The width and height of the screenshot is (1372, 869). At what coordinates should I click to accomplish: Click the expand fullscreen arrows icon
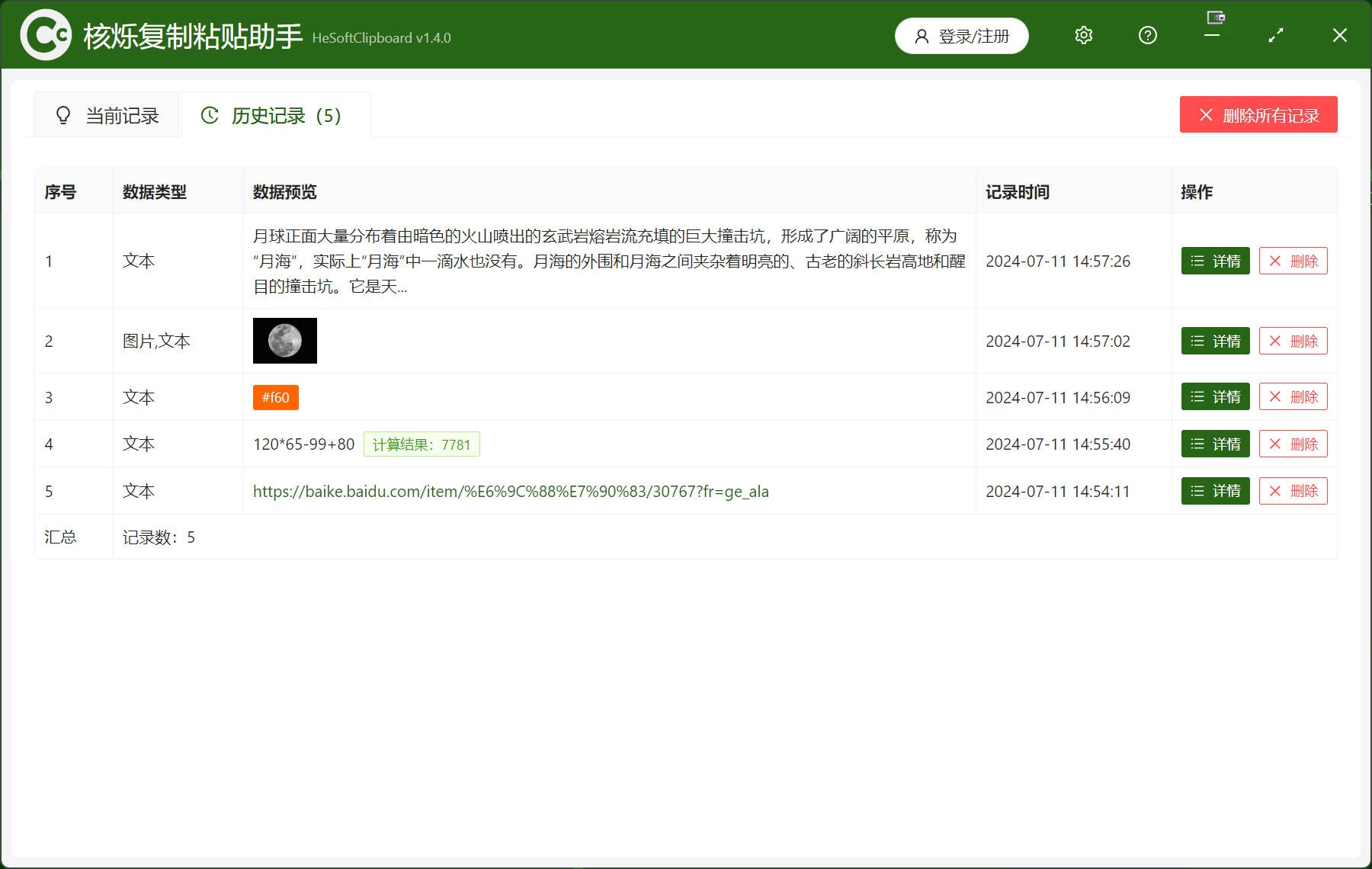(x=1275, y=35)
